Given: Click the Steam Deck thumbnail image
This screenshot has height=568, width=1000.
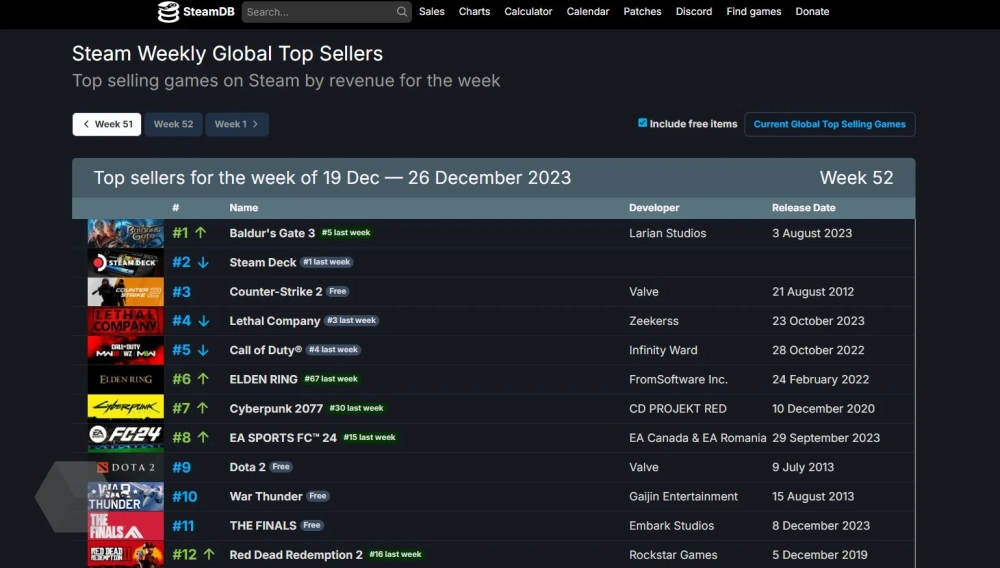Looking at the screenshot, I should (x=125, y=262).
